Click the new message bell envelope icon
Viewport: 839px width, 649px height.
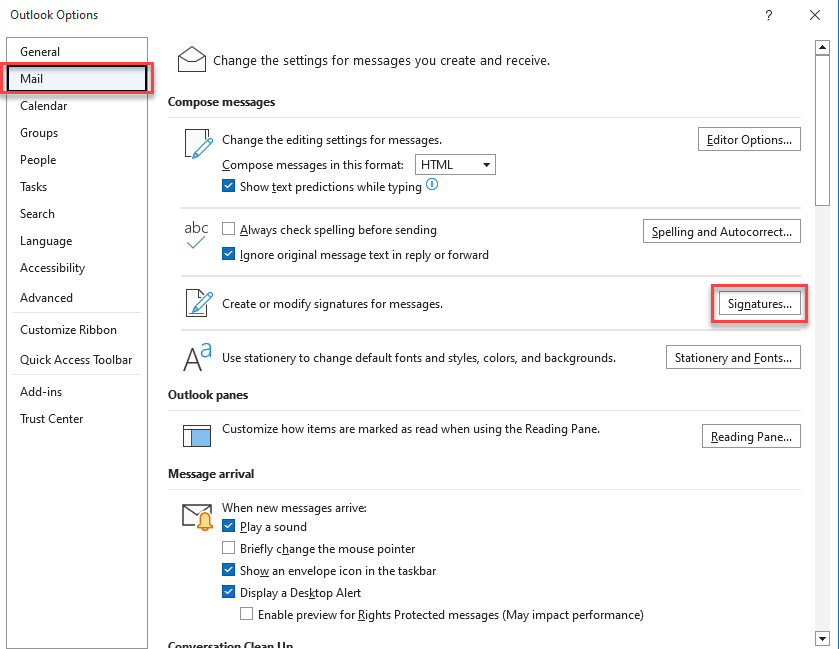pyautogui.click(x=197, y=517)
